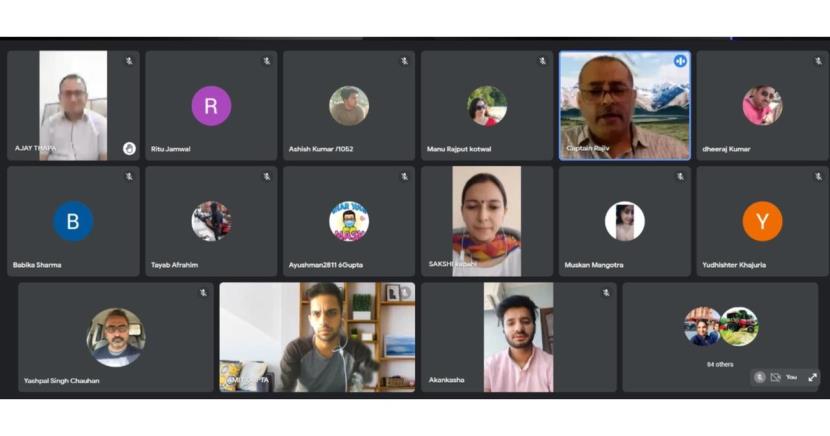Click muted mic icon on Yashpal Singh Chauhan's tile

(x=203, y=293)
